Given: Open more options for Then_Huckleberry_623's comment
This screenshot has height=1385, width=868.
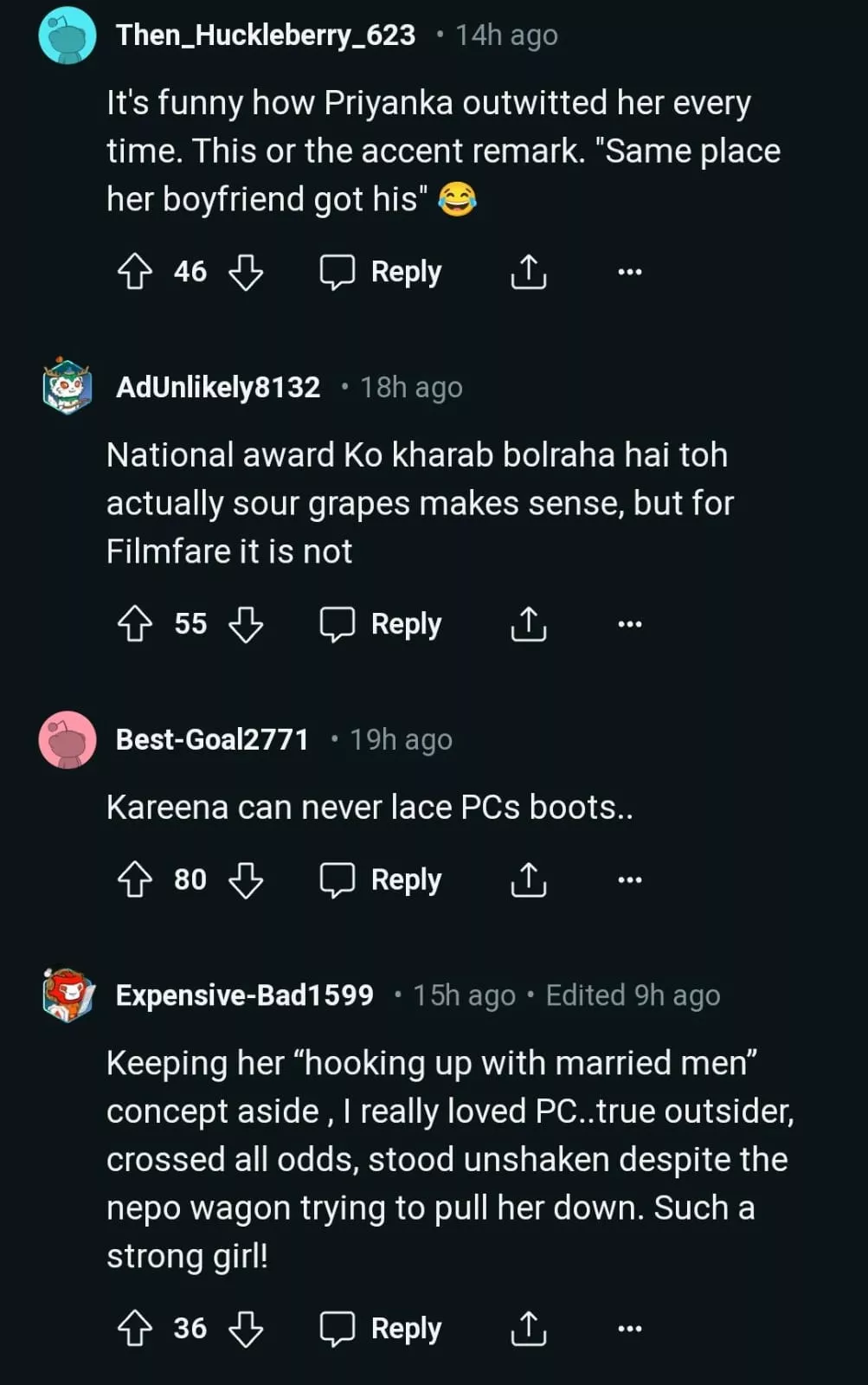Looking at the screenshot, I should [x=630, y=272].
